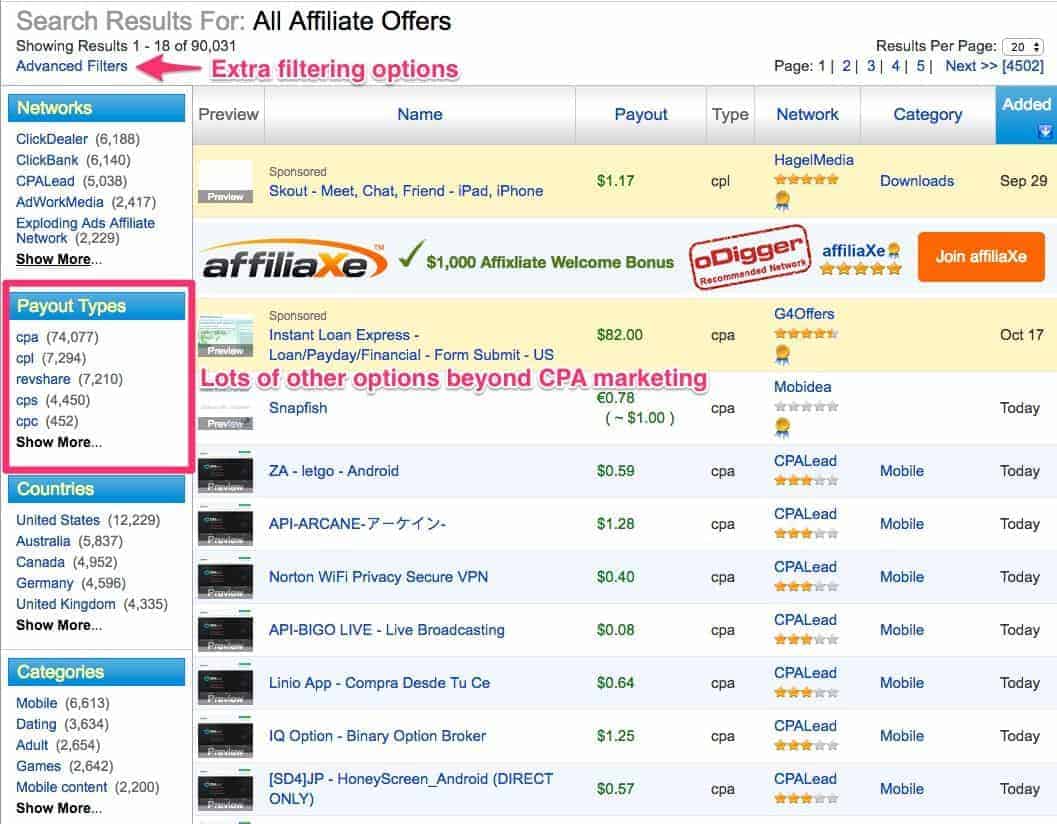Open Norton WiFi Privacy Secure VPN offer
The image size is (1057, 824).
point(378,577)
